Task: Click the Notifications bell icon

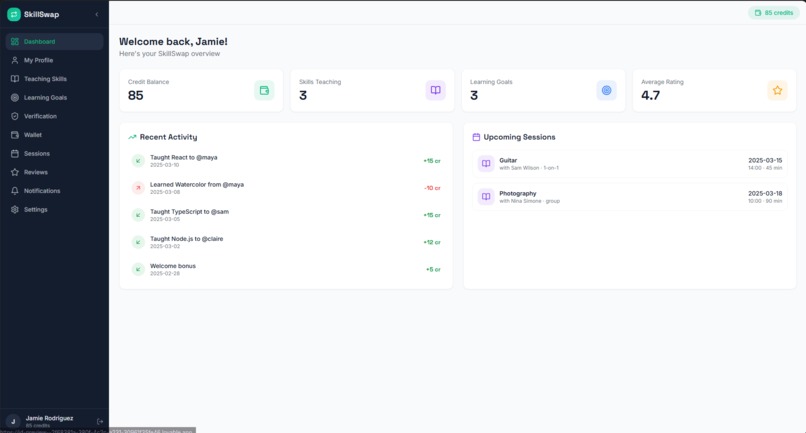Action: (15, 191)
